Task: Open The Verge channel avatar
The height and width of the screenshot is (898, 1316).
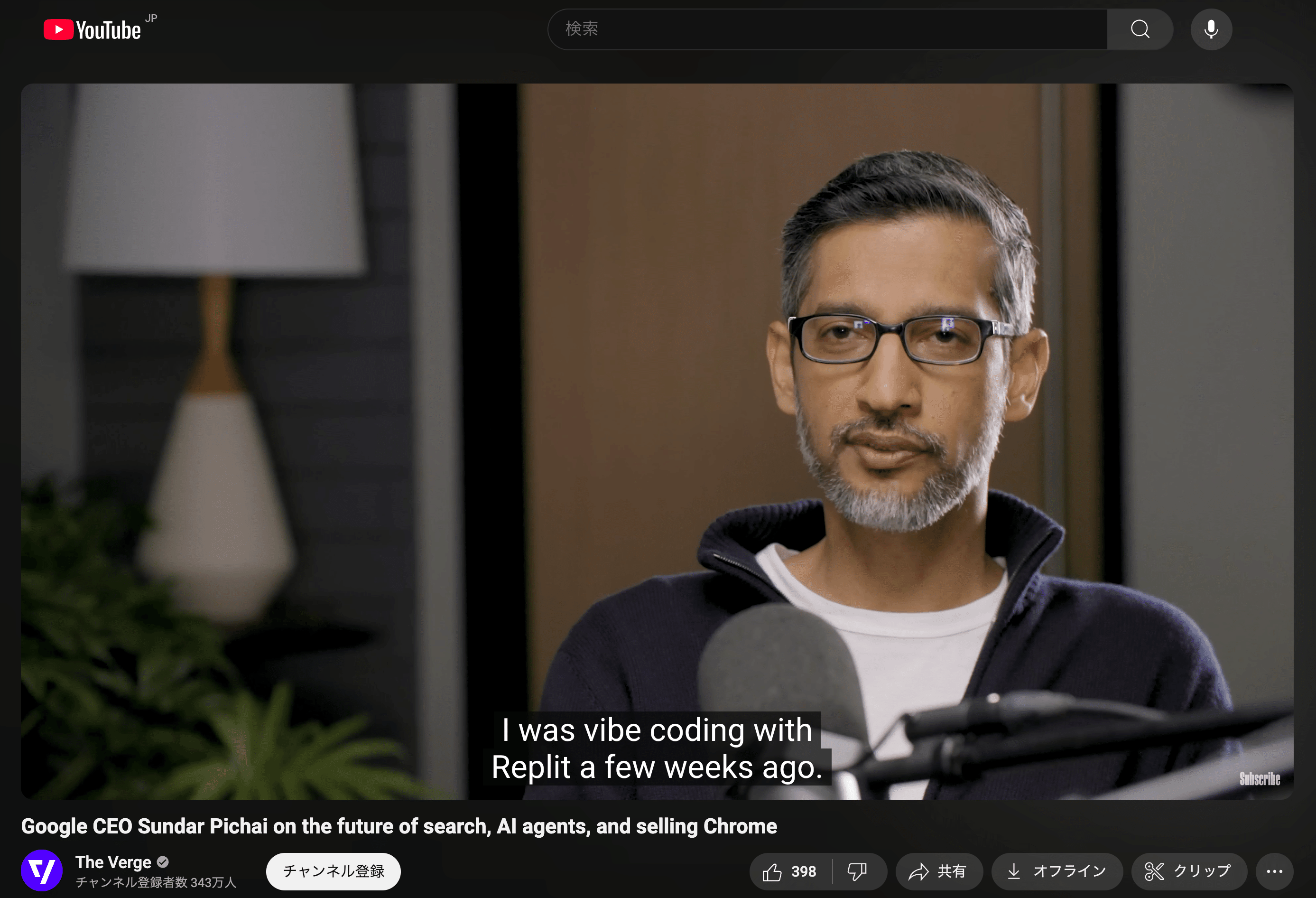Action: [x=41, y=871]
